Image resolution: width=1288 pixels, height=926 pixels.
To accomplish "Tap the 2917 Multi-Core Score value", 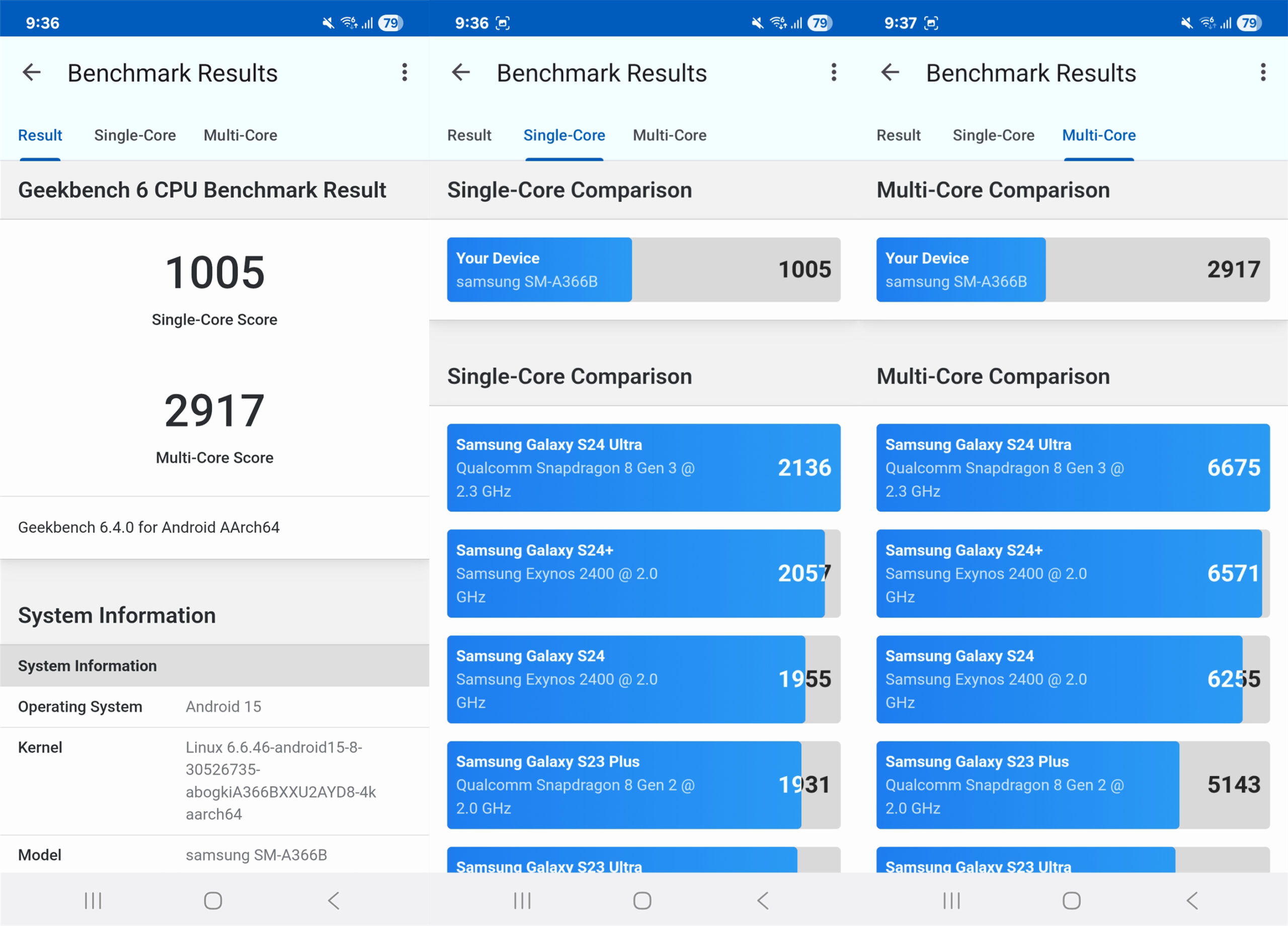I will [215, 410].
